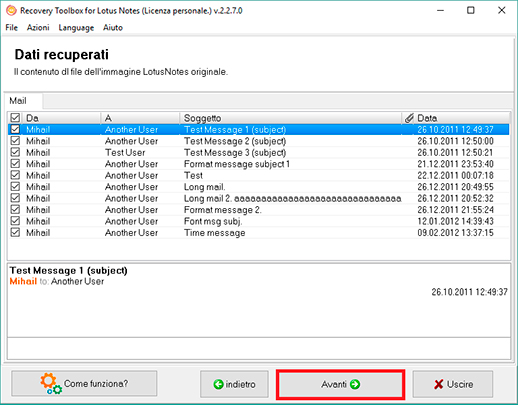
Task: Click the preview pane date 26.10.2011 12:49:37
Action: point(469,292)
